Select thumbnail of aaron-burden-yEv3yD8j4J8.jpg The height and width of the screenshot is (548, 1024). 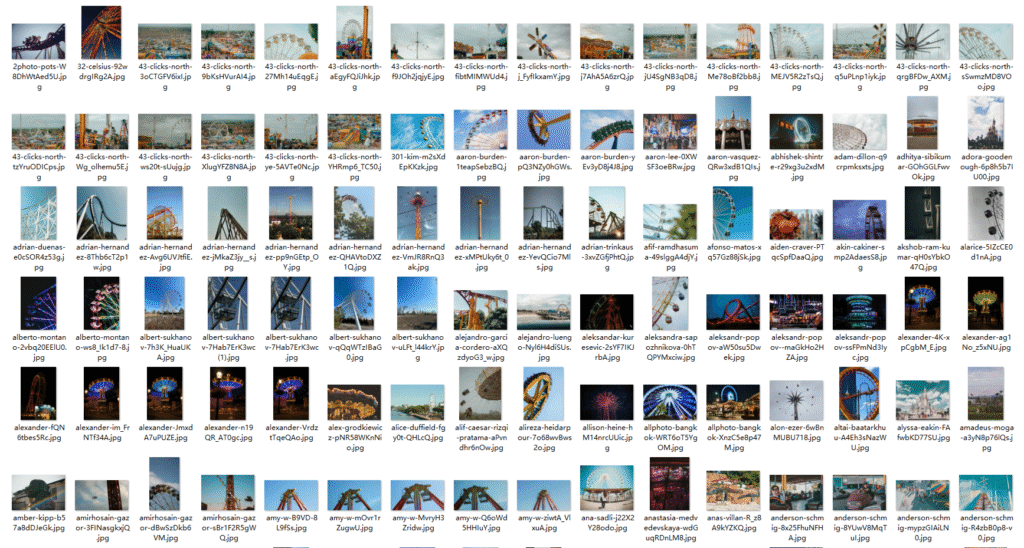click(607, 130)
